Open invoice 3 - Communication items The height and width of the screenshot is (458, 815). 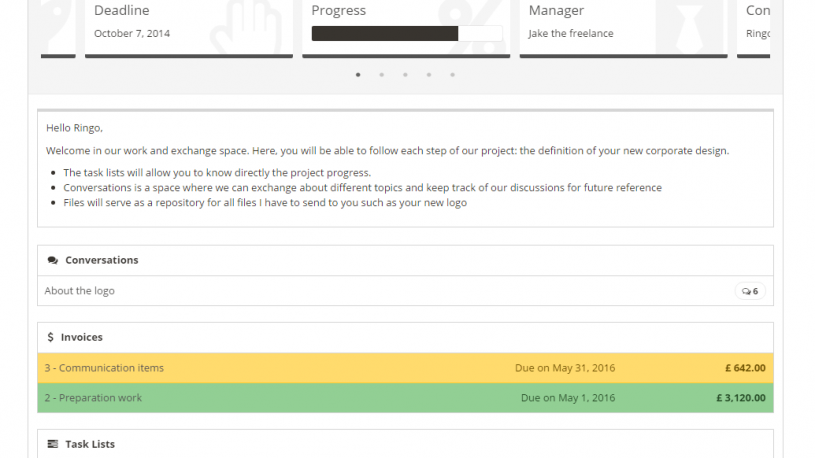[x=104, y=368]
